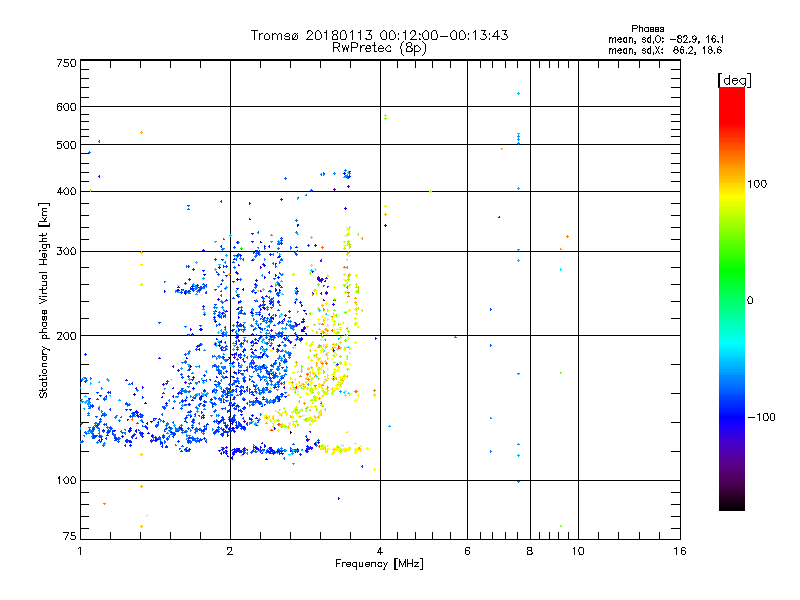Click the plot title 'Tromsø 20180113 00:12:00-00:13:43'
The height and width of the screenshot is (600, 800).
coord(379,35)
